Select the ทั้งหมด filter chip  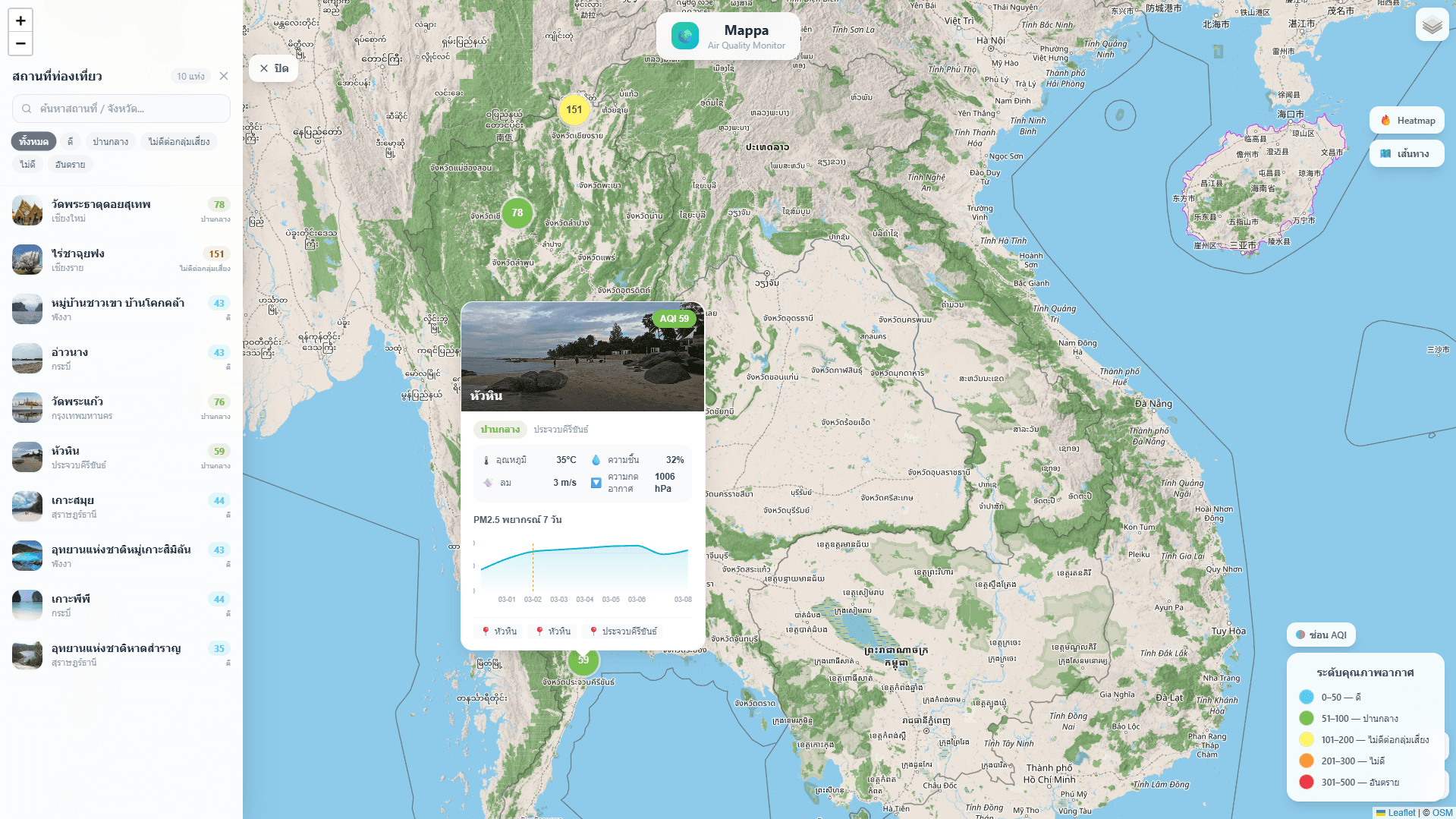(x=33, y=142)
